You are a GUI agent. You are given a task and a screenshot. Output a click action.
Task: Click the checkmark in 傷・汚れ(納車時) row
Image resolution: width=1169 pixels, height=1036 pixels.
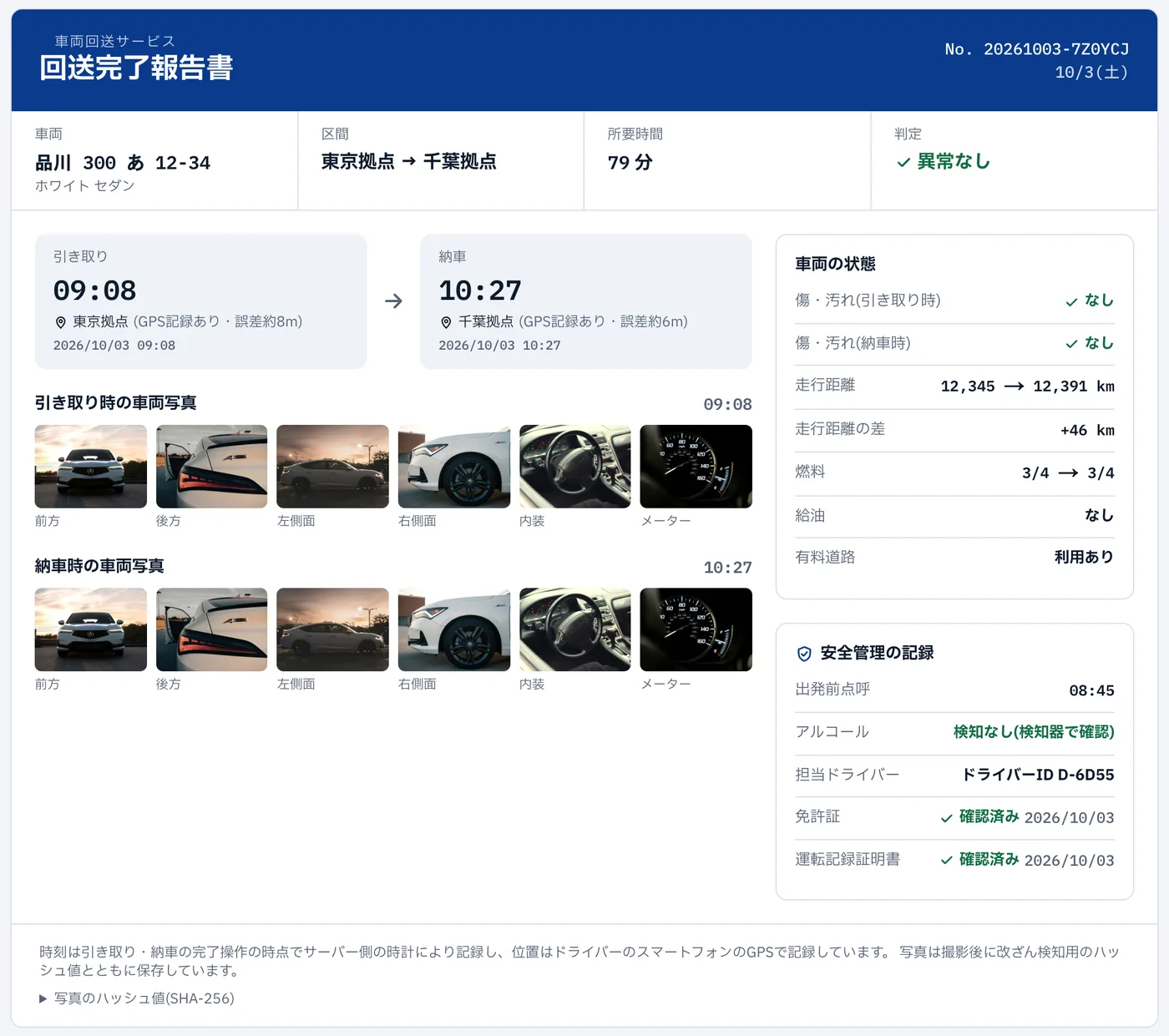point(1071,344)
